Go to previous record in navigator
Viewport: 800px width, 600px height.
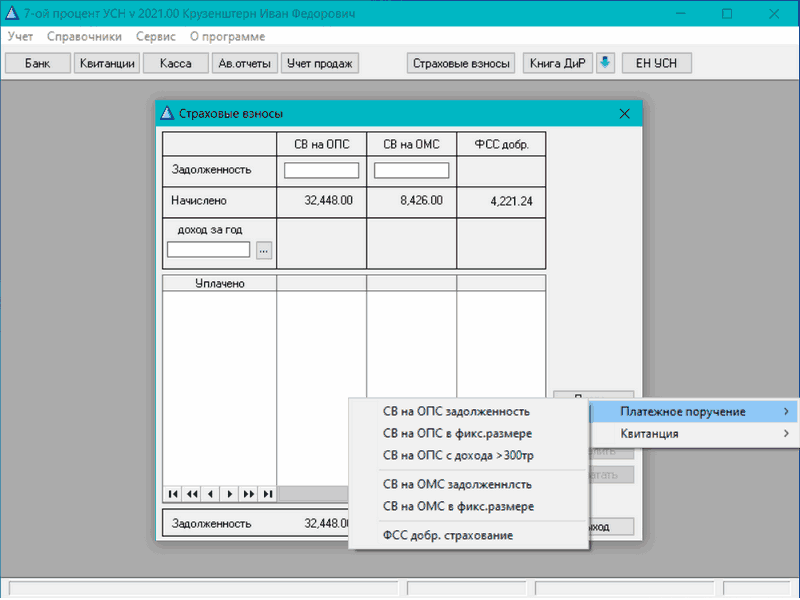[x=211, y=494]
